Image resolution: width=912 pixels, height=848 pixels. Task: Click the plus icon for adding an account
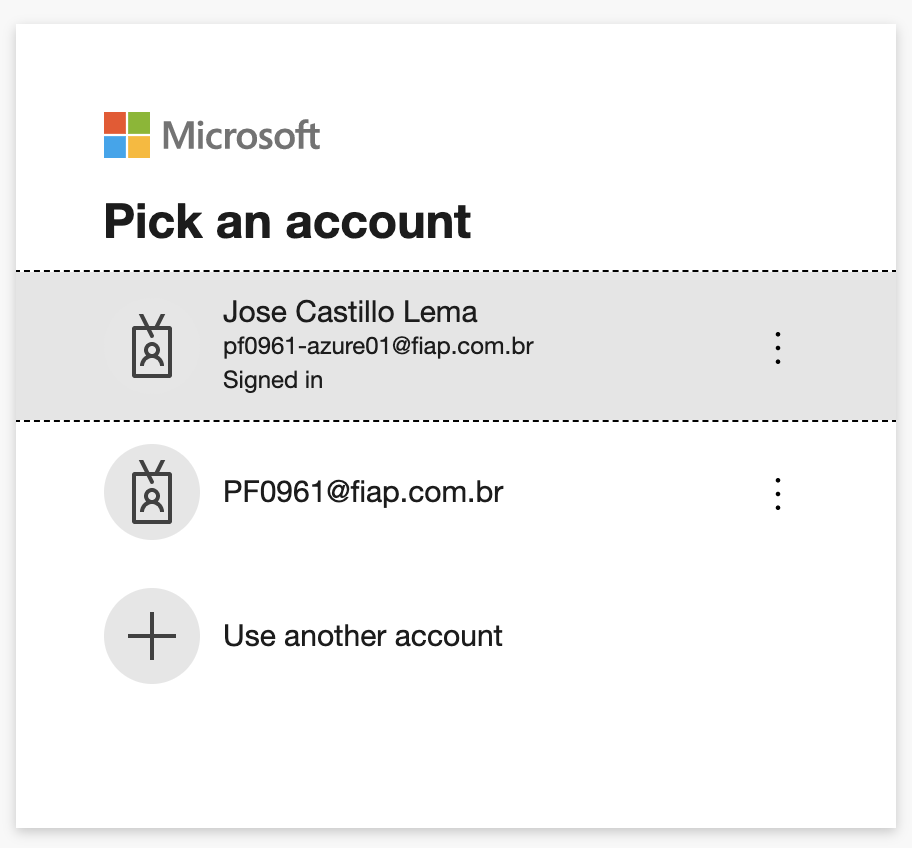pyautogui.click(x=152, y=636)
